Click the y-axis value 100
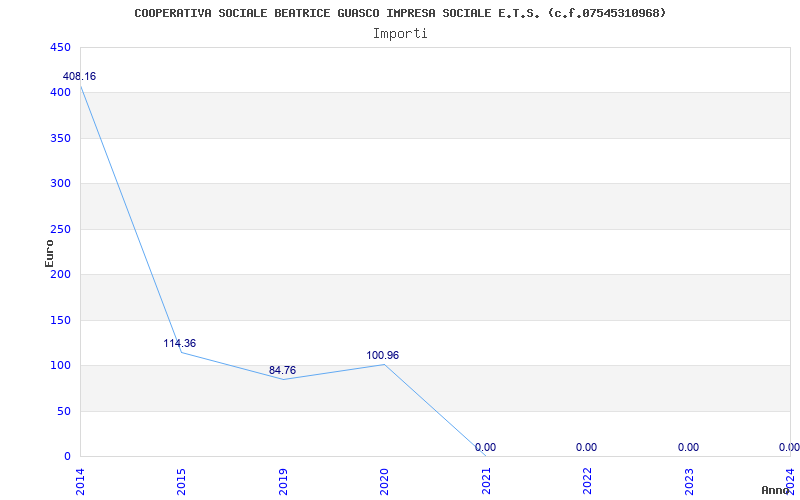This screenshot has width=800, height=500. pyautogui.click(x=60, y=366)
